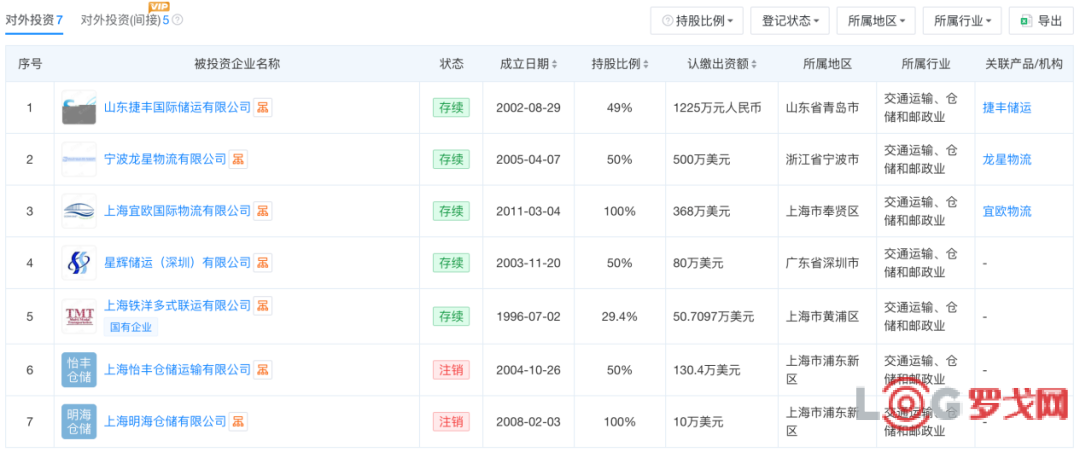This screenshot has width=1080, height=458.
Task: Click 注销 status badge for 上海怡丰仓储运输
Action: click(x=451, y=370)
